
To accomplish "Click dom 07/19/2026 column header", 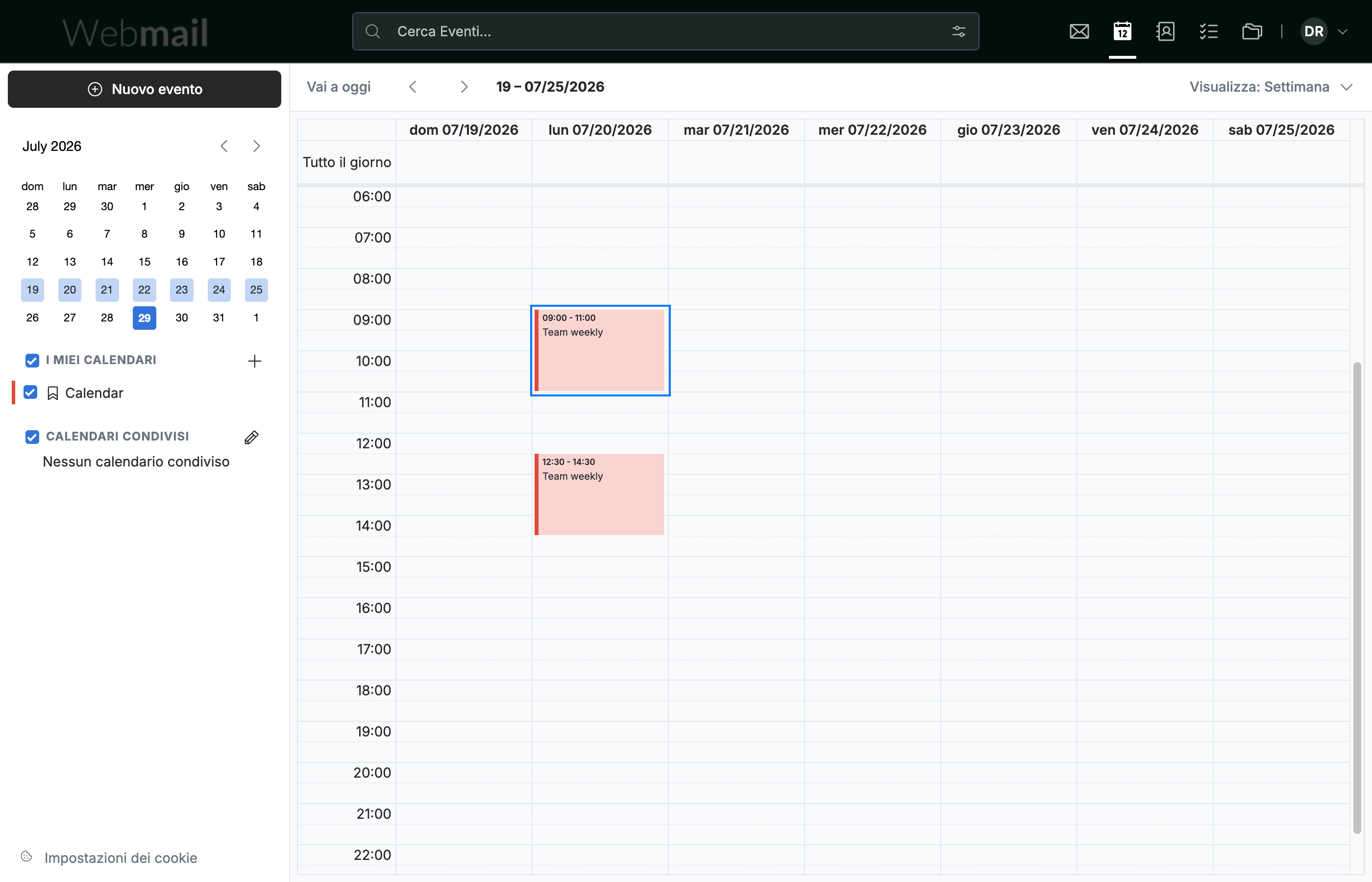I will pos(464,130).
